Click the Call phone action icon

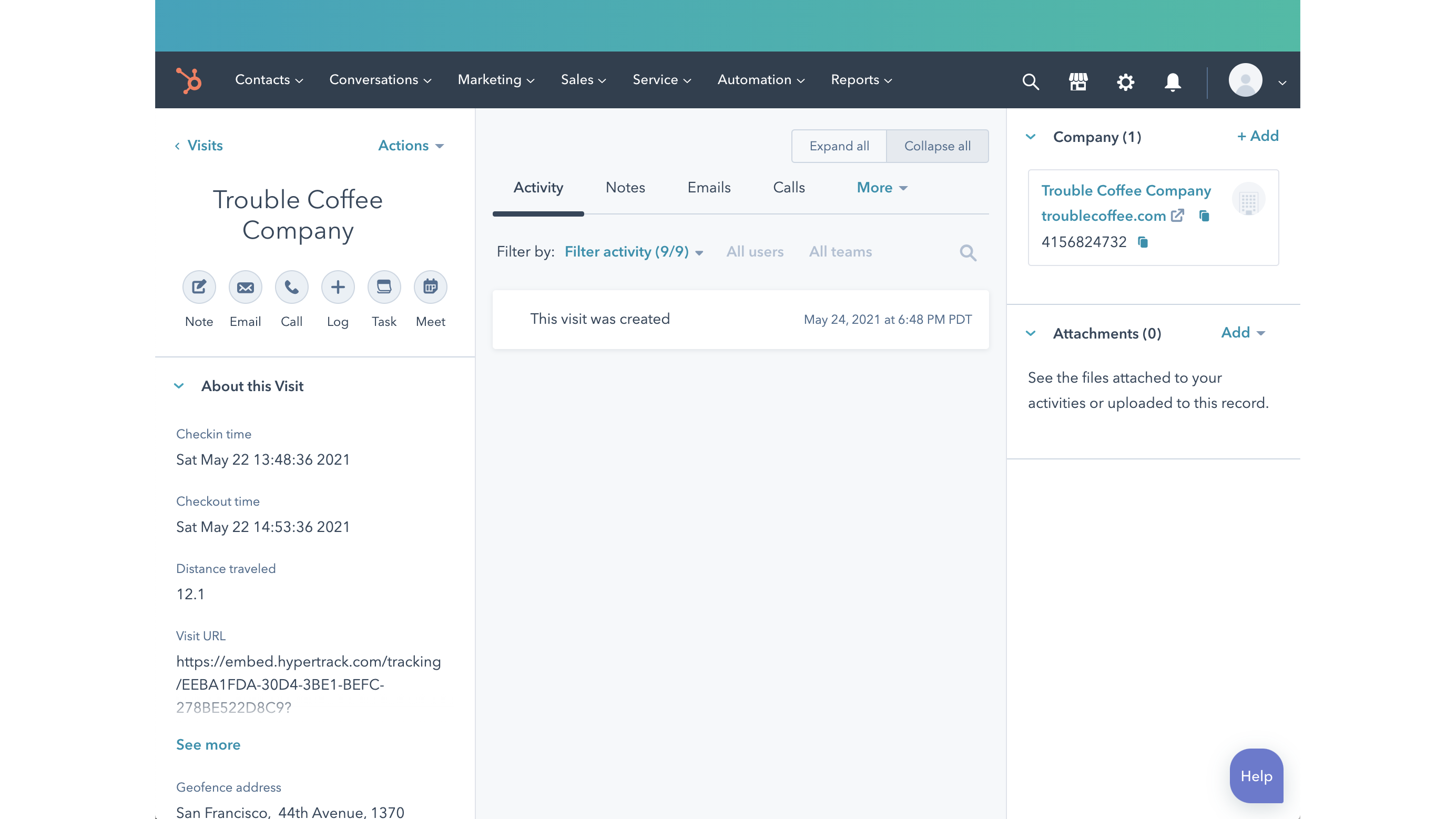[x=292, y=287]
